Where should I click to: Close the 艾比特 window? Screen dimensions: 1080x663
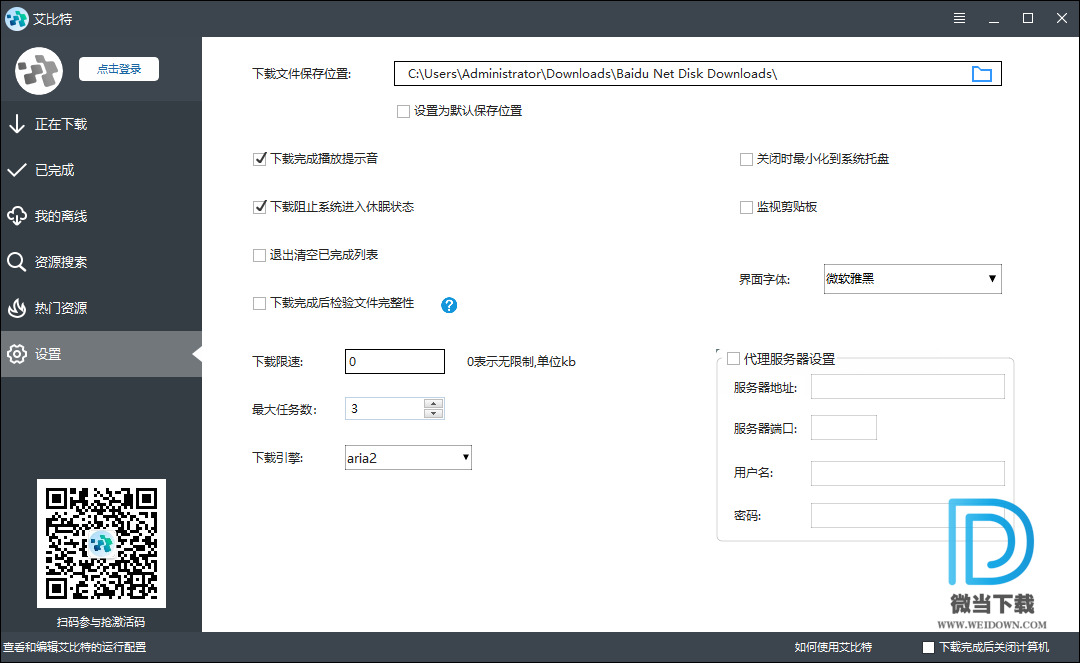pos(1062,19)
